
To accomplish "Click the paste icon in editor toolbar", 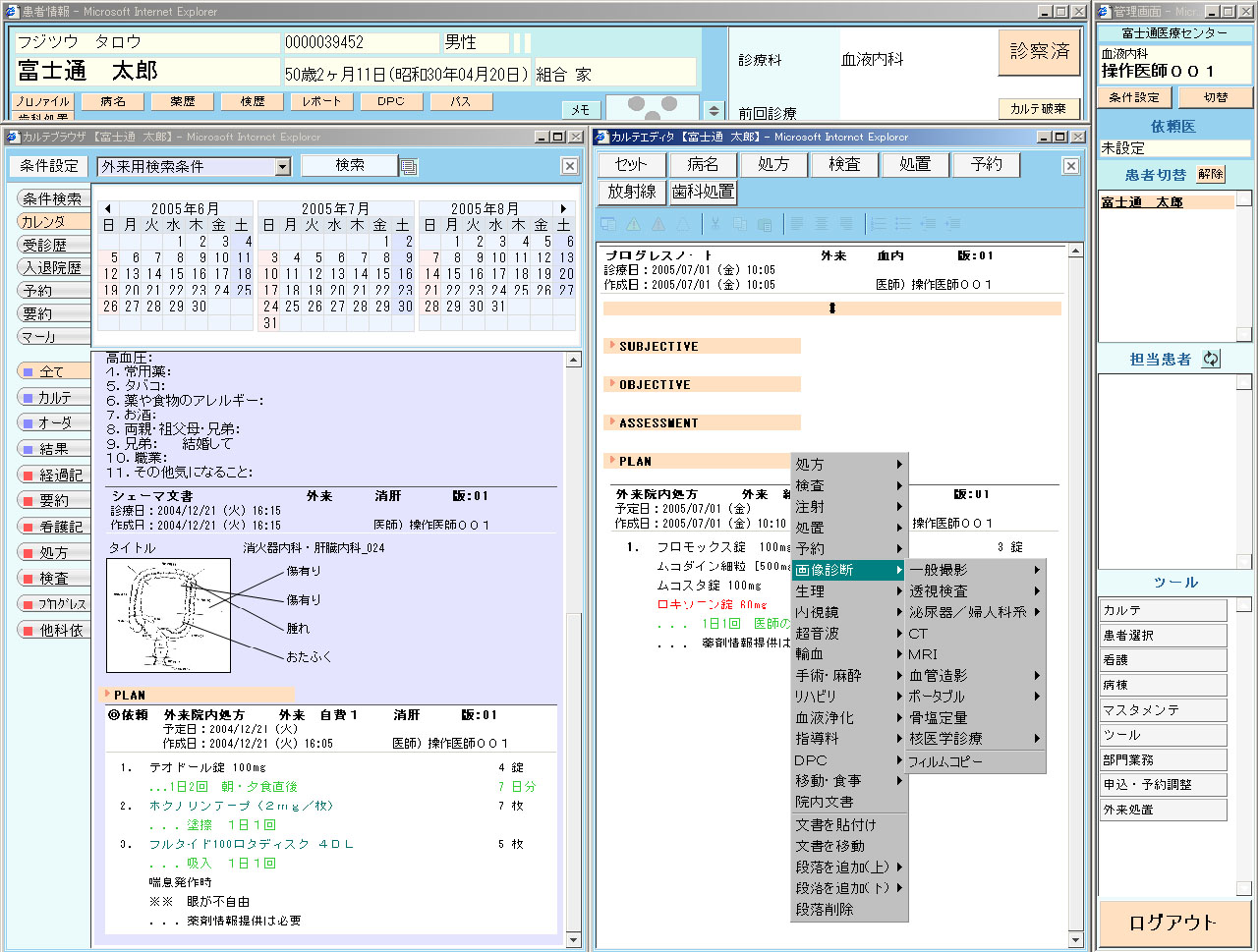I will point(763,224).
